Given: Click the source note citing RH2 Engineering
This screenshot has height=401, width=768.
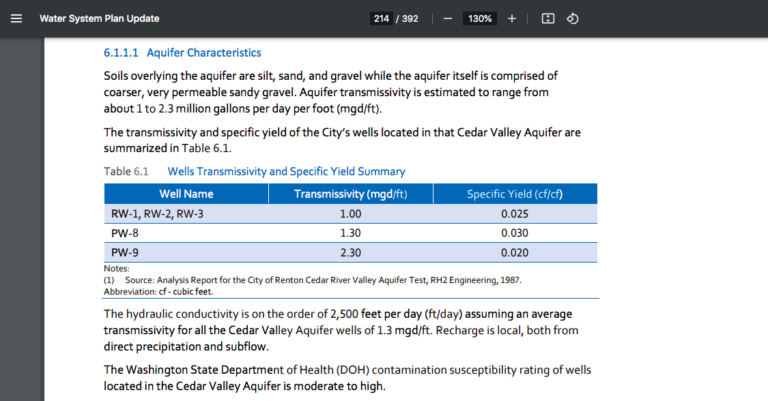Looking at the screenshot, I should click(322, 280).
